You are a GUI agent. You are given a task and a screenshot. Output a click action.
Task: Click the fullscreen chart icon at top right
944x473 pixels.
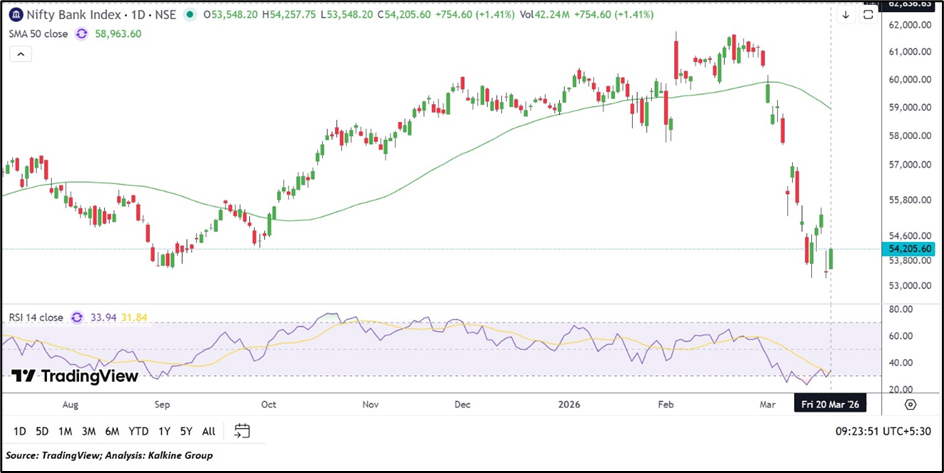868,15
